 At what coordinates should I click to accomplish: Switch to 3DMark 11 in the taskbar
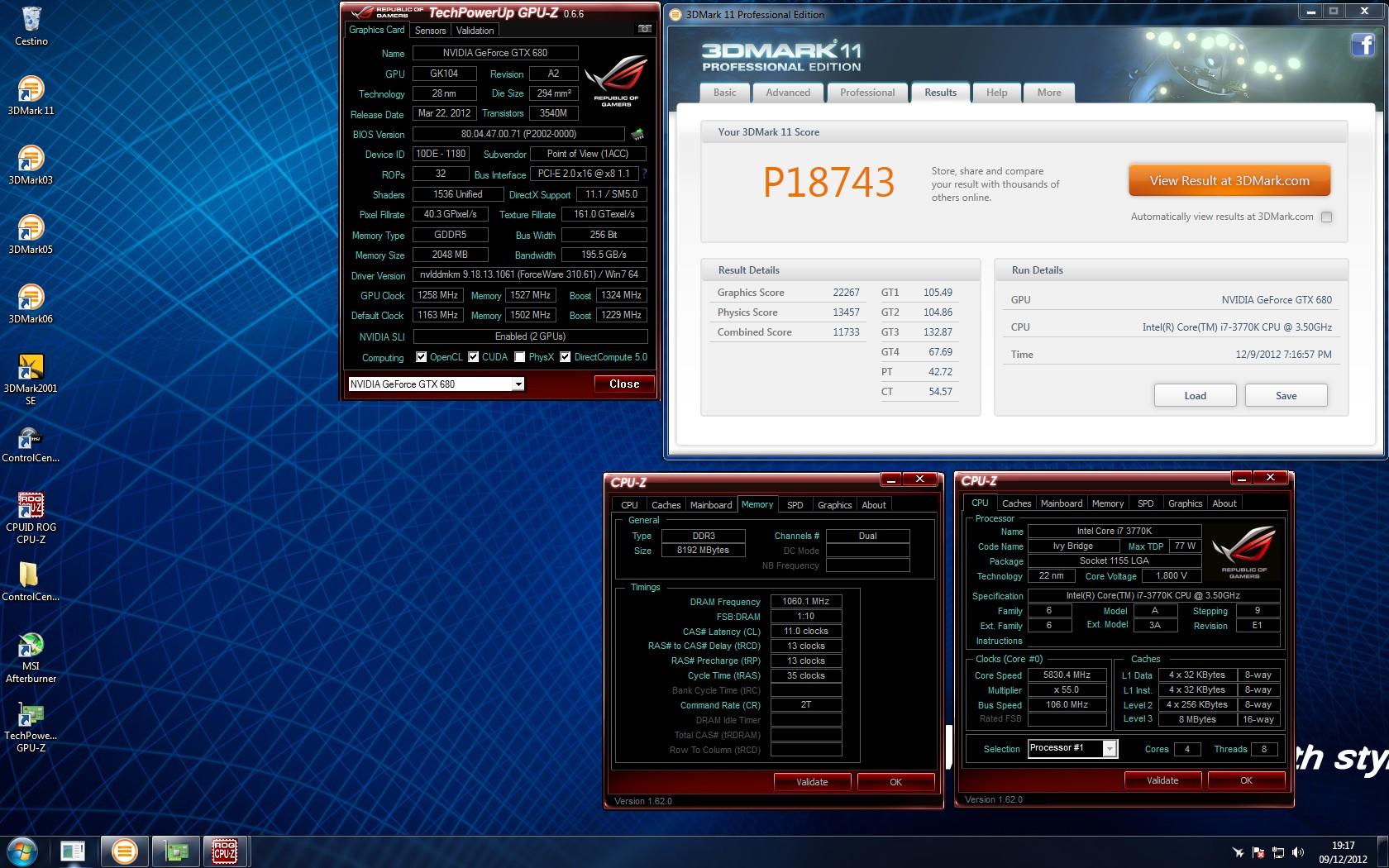coord(124,851)
